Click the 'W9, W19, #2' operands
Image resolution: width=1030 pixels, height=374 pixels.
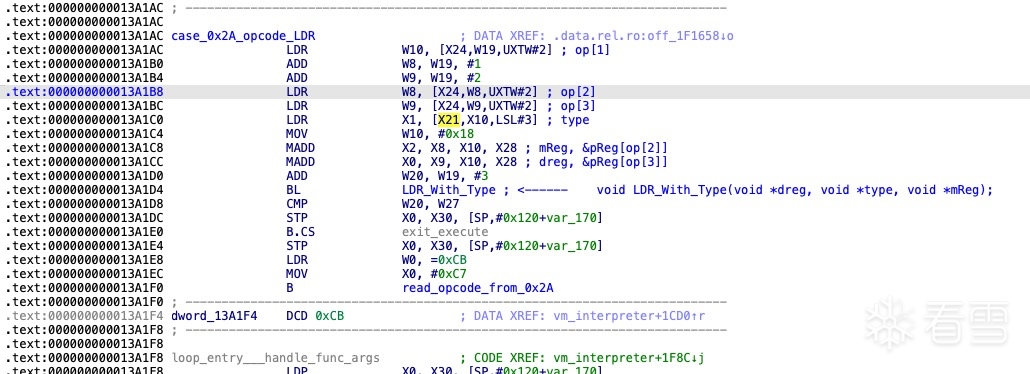click(441, 78)
